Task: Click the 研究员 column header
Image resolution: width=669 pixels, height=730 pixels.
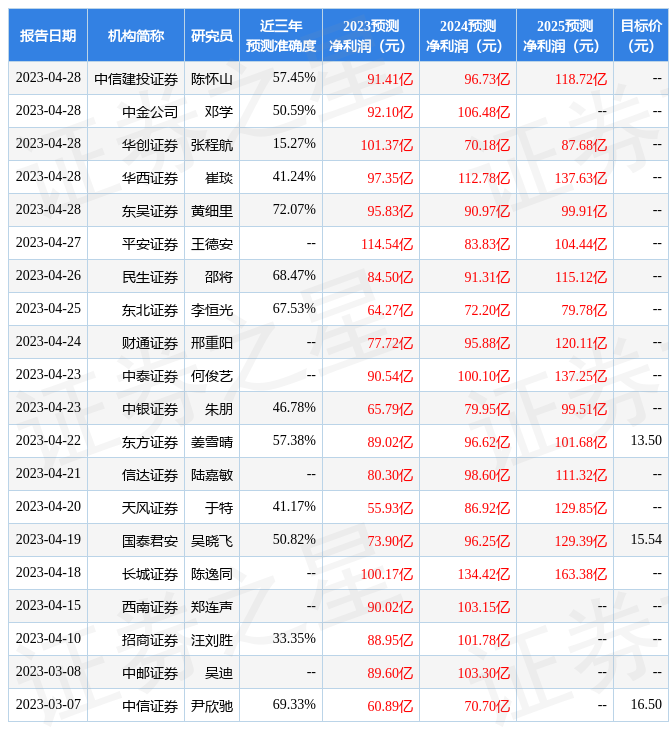Action: [x=212, y=35]
